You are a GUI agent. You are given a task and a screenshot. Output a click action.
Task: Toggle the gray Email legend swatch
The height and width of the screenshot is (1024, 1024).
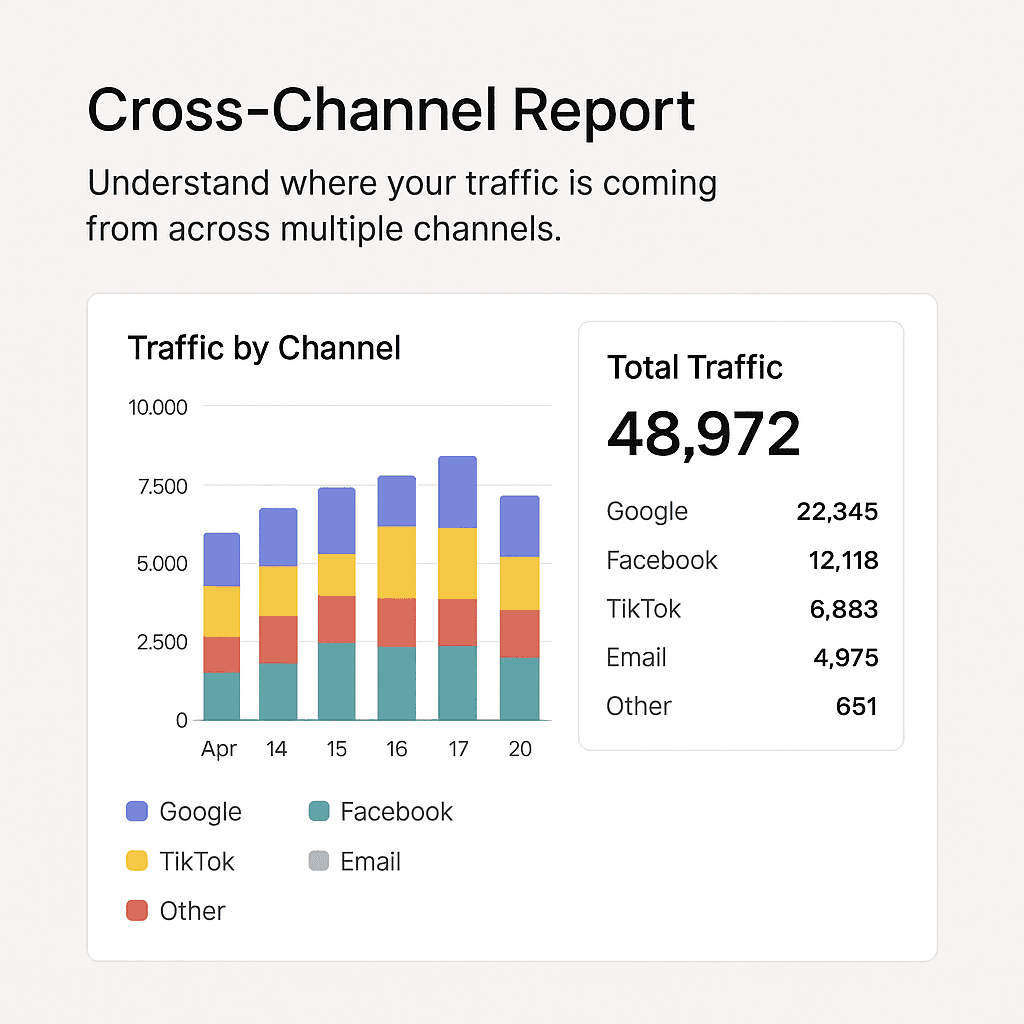[319, 861]
